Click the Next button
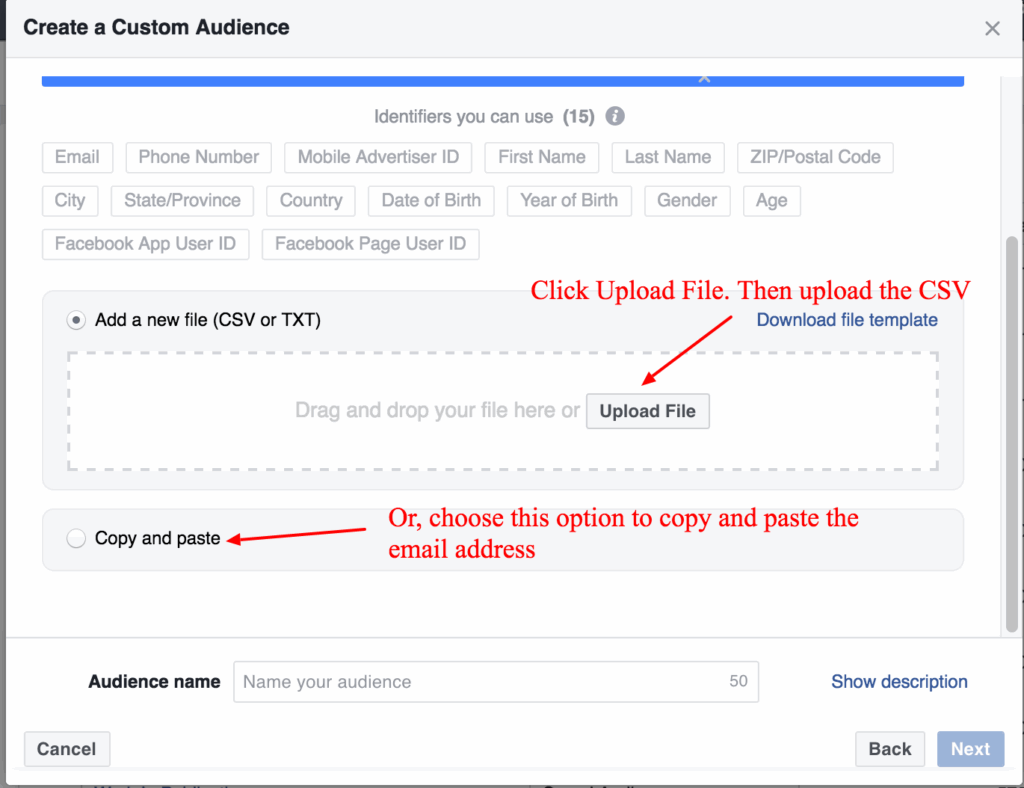Image resolution: width=1024 pixels, height=788 pixels. 969,748
